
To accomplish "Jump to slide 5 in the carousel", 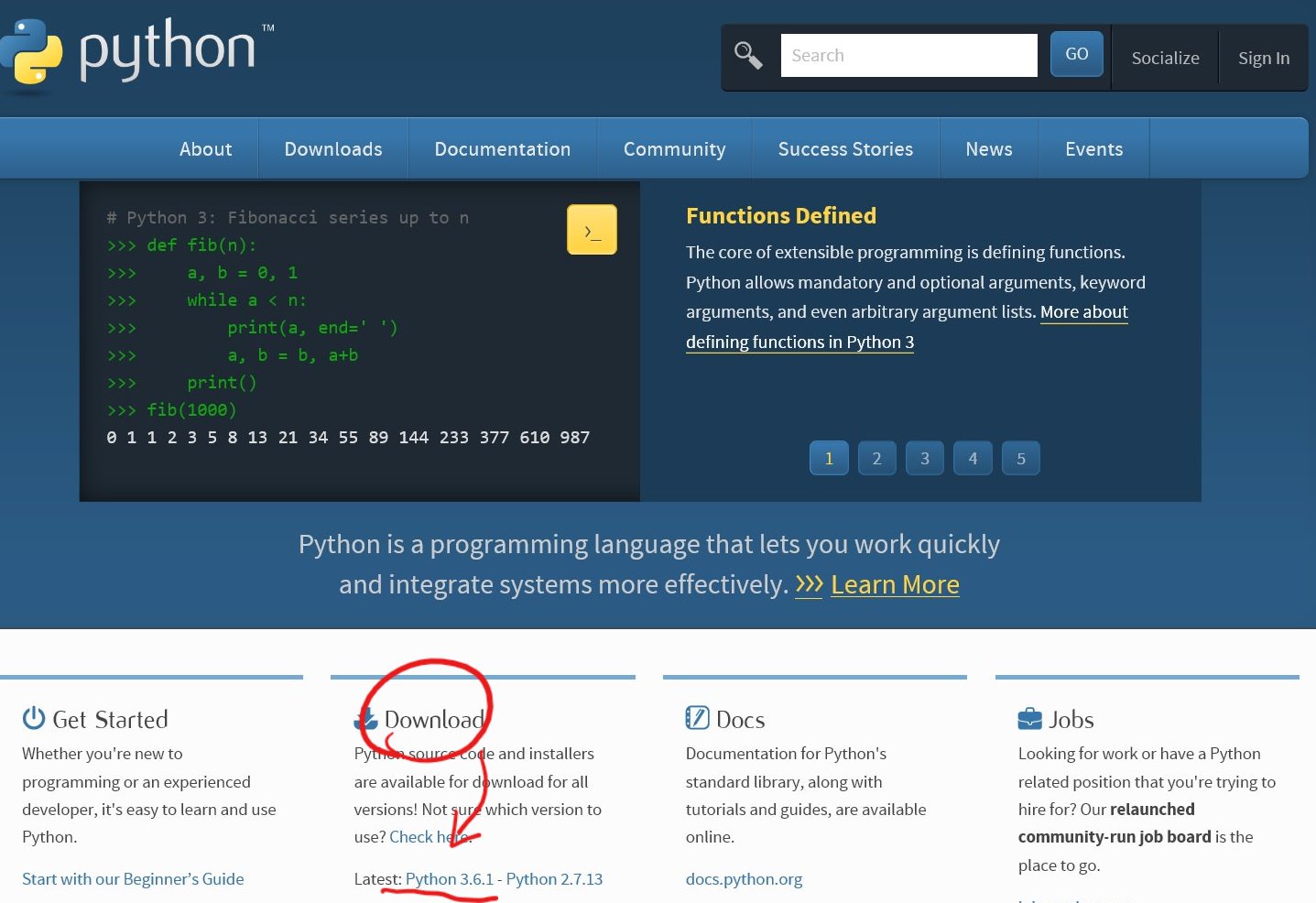I will coord(1021,459).
